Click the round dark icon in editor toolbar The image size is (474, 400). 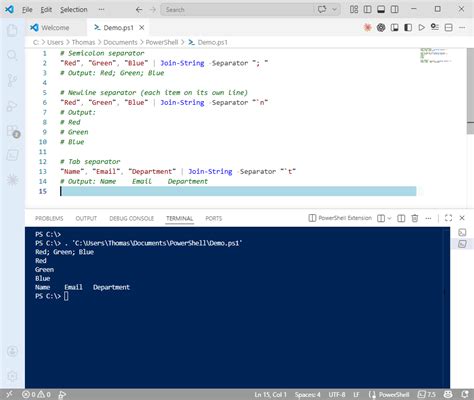click(x=381, y=27)
